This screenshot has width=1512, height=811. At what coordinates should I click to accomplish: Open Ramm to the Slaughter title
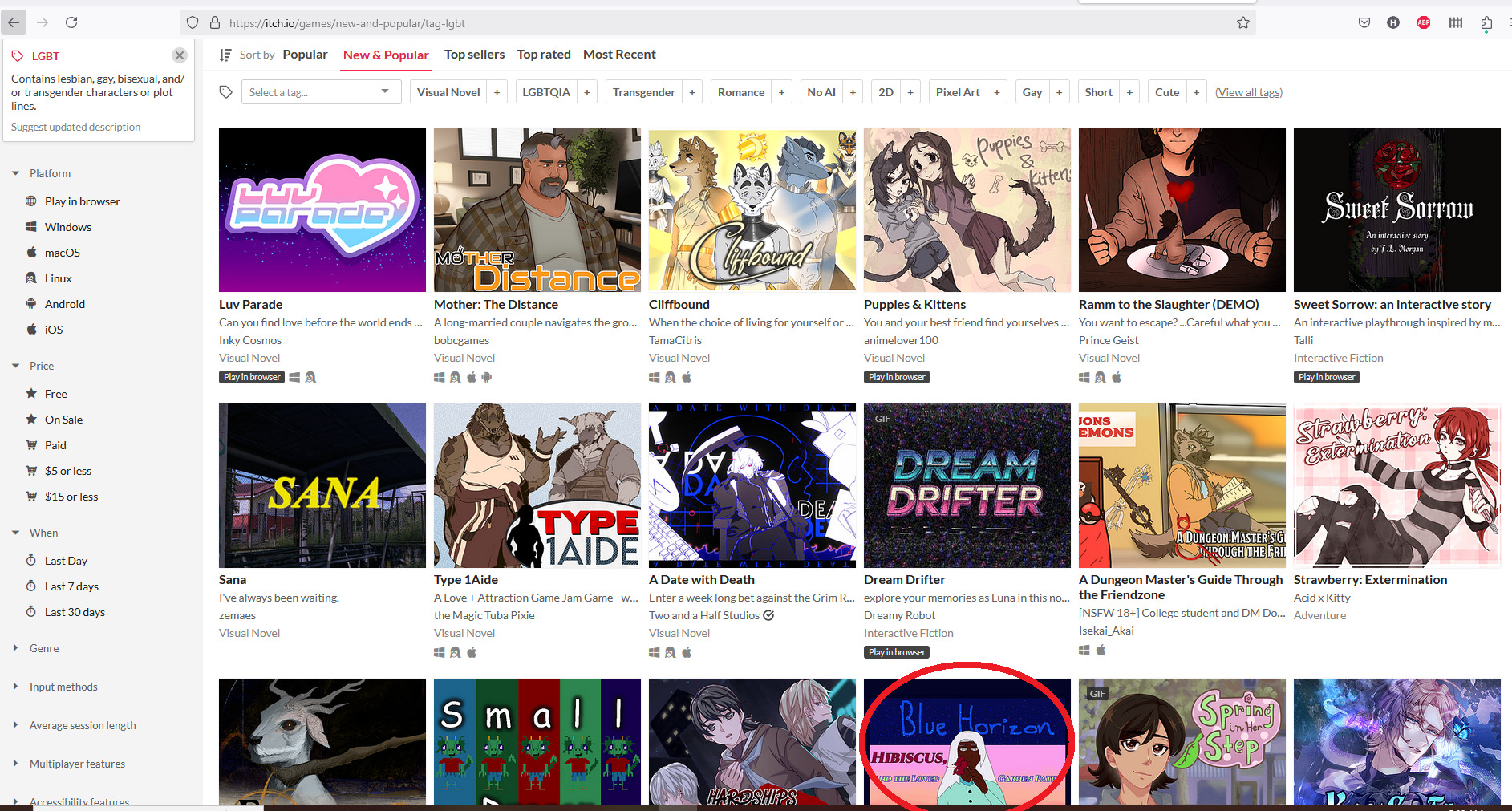click(1169, 305)
